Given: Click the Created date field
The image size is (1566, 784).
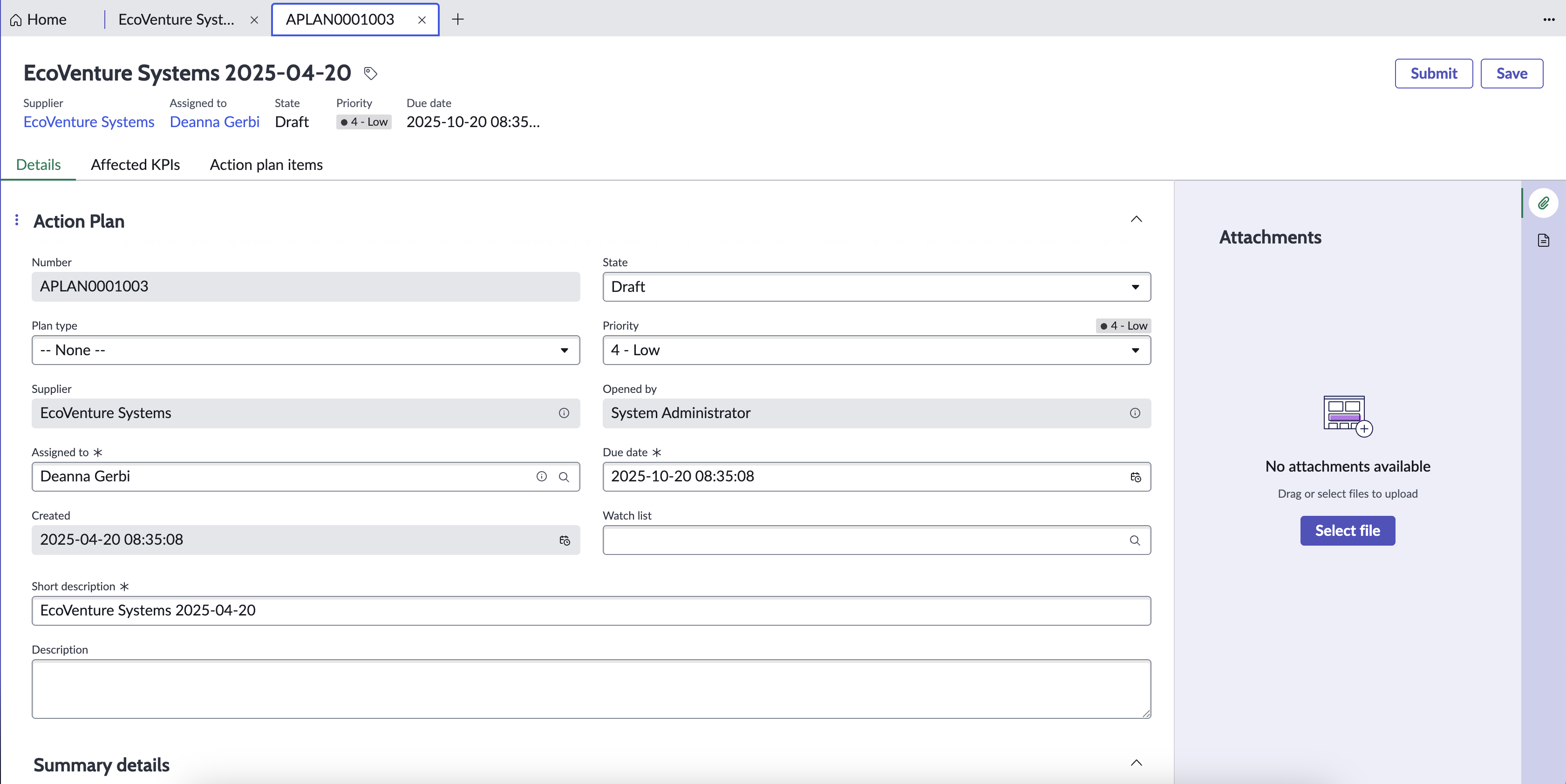Looking at the screenshot, I should (305, 540).
